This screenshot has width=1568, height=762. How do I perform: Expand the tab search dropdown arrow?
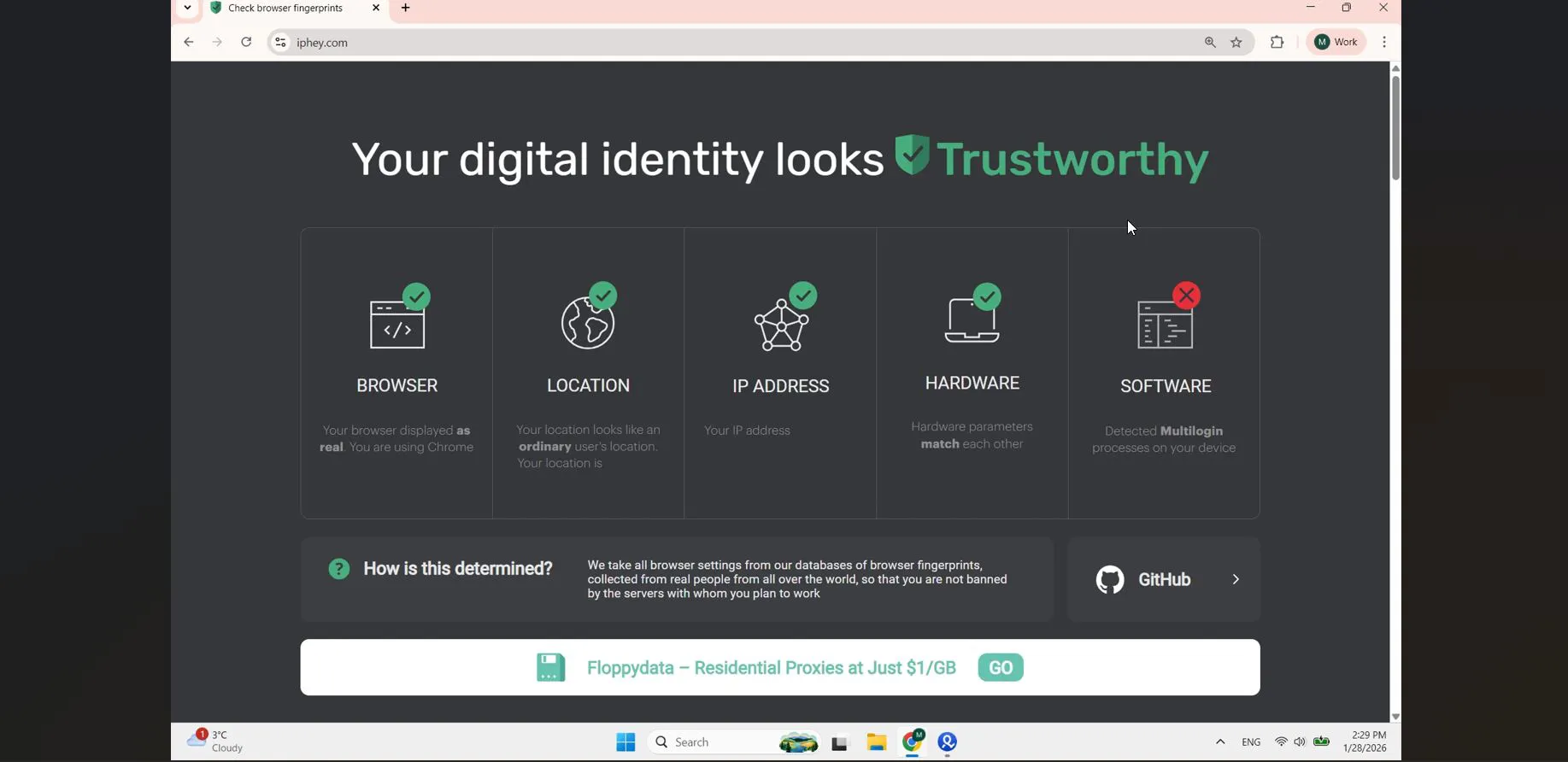[x=188, y=9]
